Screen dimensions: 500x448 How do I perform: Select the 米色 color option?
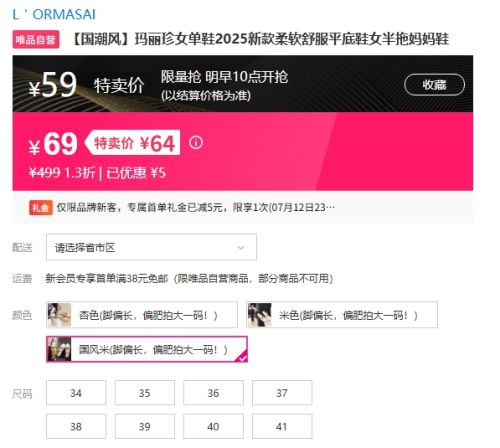click(x=342, y=315)
